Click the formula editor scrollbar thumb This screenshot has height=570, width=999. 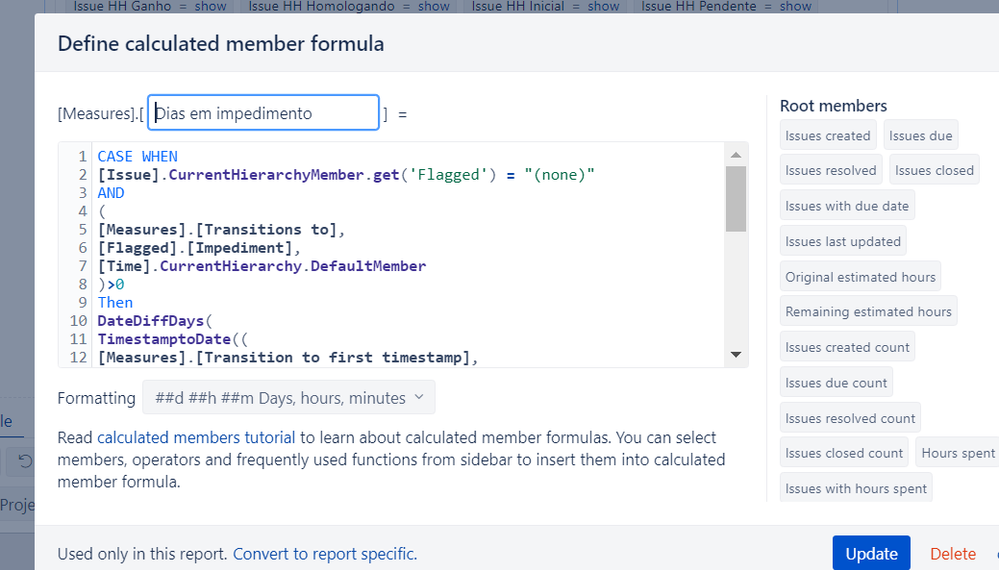point(736,199)
